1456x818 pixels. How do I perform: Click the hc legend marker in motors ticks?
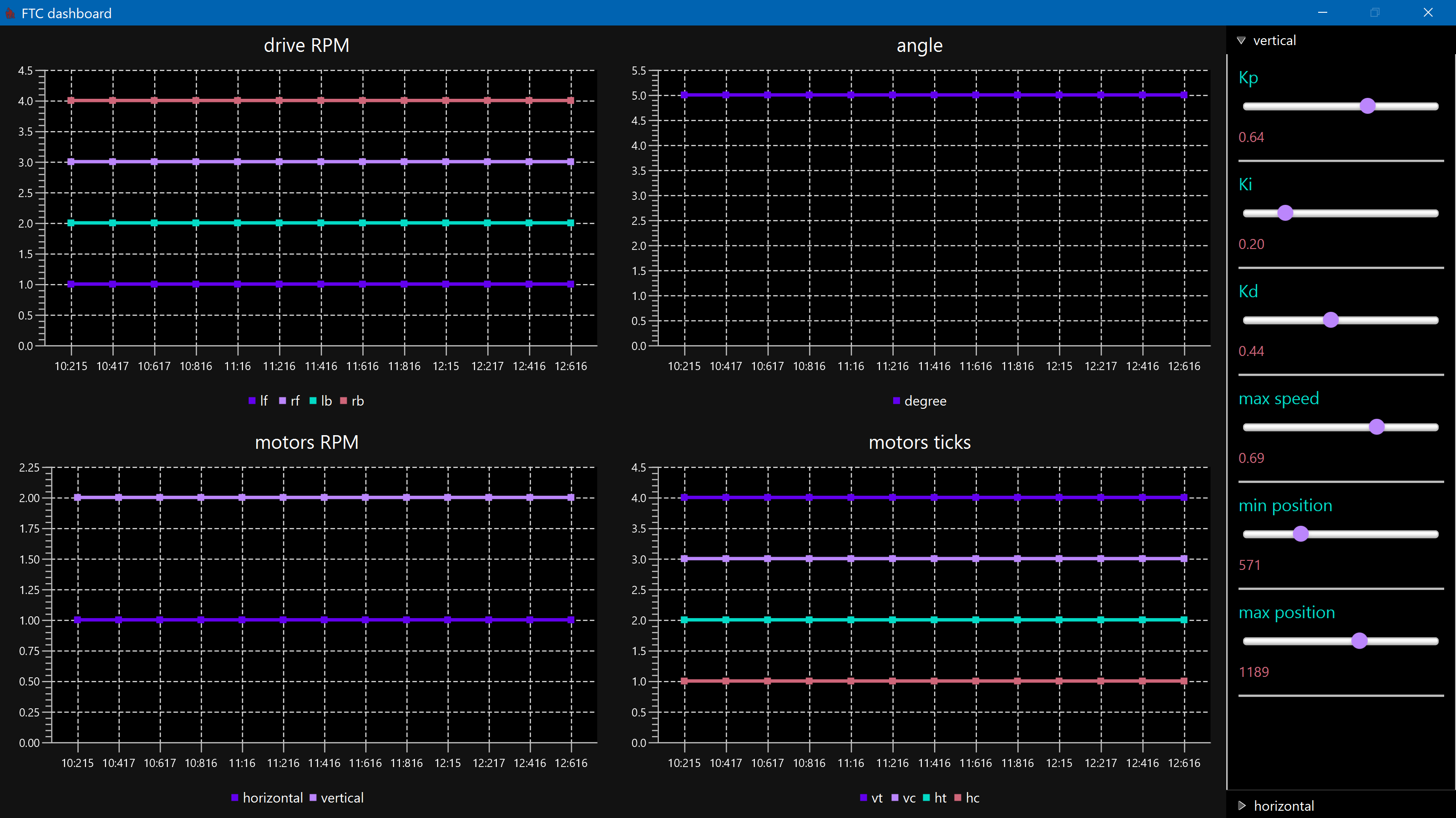[x=957, y=798]
